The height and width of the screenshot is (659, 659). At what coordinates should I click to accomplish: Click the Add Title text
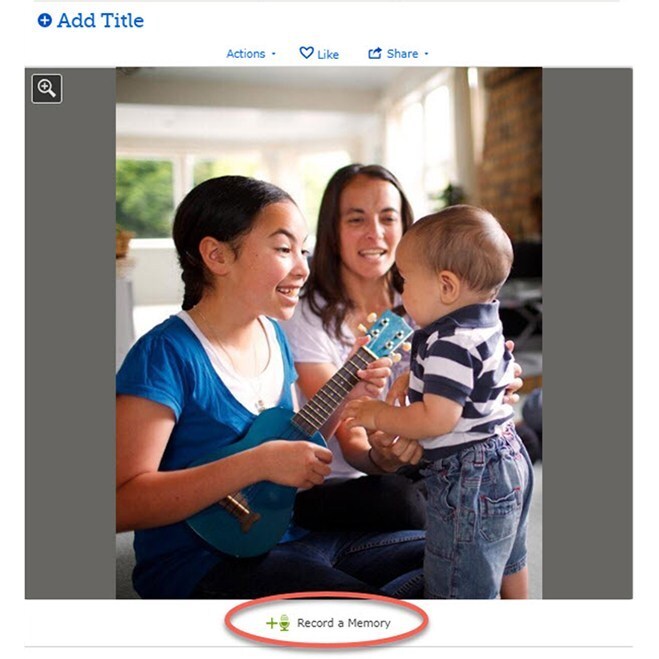pyautogui.click(x=100, y=20)
